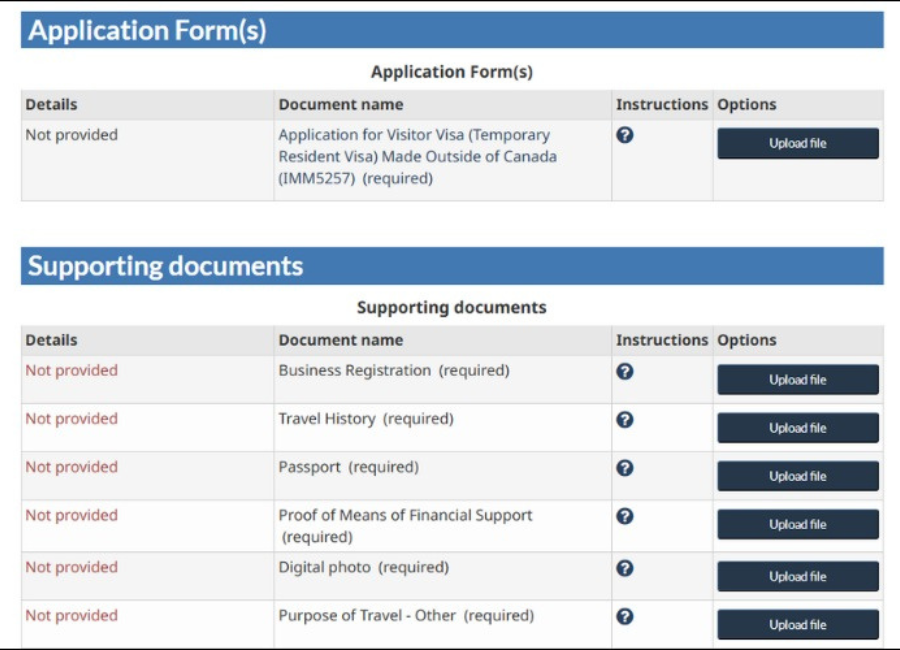
Task: Choose Upload file for Digital photo
Action: tap(797, 576)
